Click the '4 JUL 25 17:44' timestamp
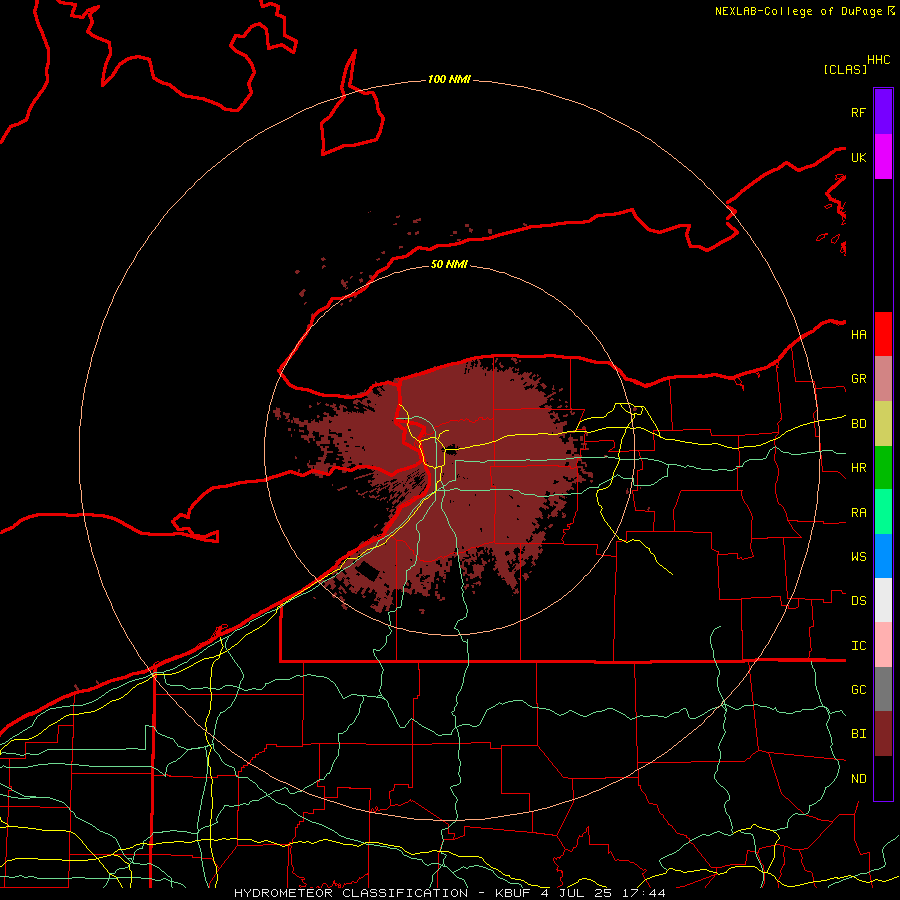Image resolution: width=900 pixels, height=900 pixels. (x=603, y=893)
